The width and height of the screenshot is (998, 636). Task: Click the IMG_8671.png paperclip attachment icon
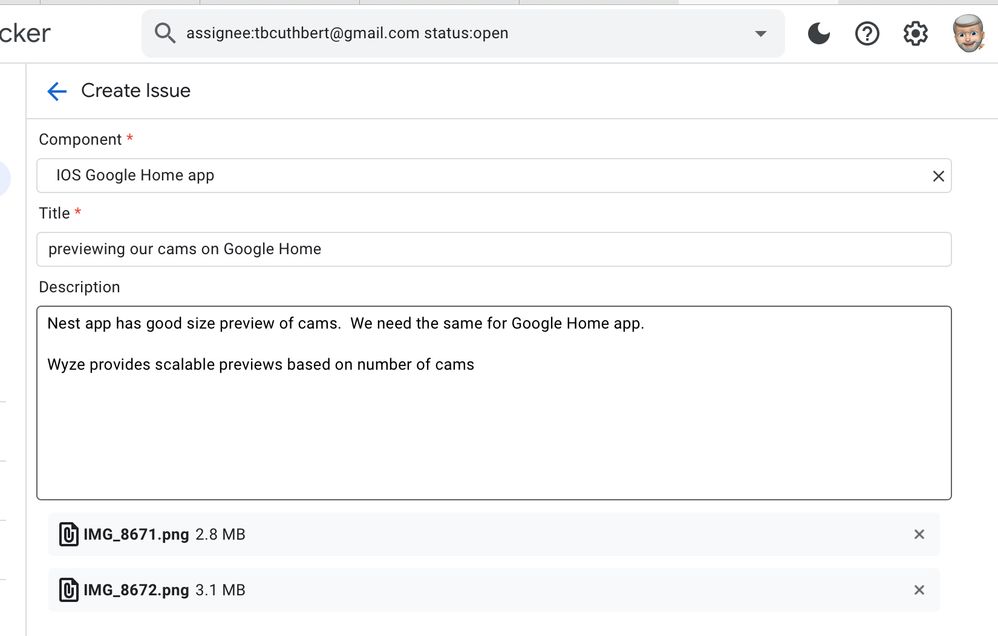tap(69, 535)
